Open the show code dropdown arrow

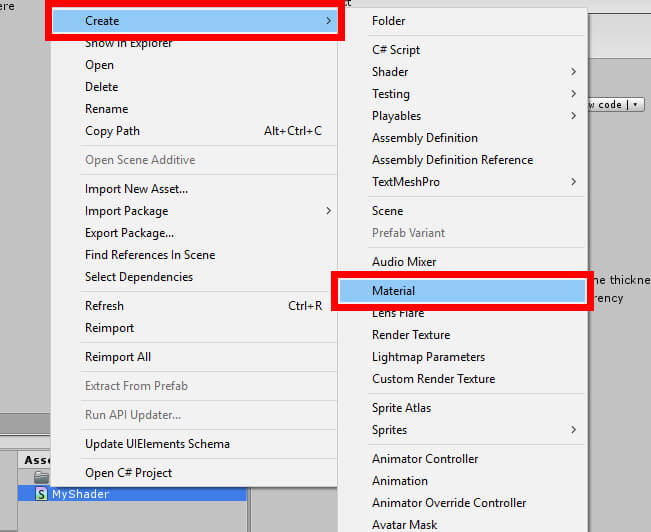tap(636, 105)
